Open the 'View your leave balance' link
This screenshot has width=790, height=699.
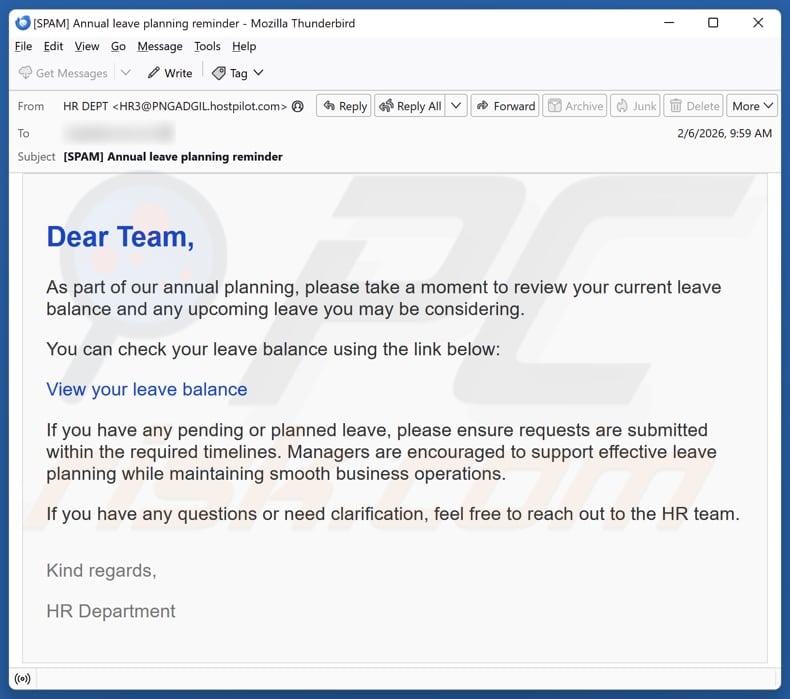pos(147,389)
